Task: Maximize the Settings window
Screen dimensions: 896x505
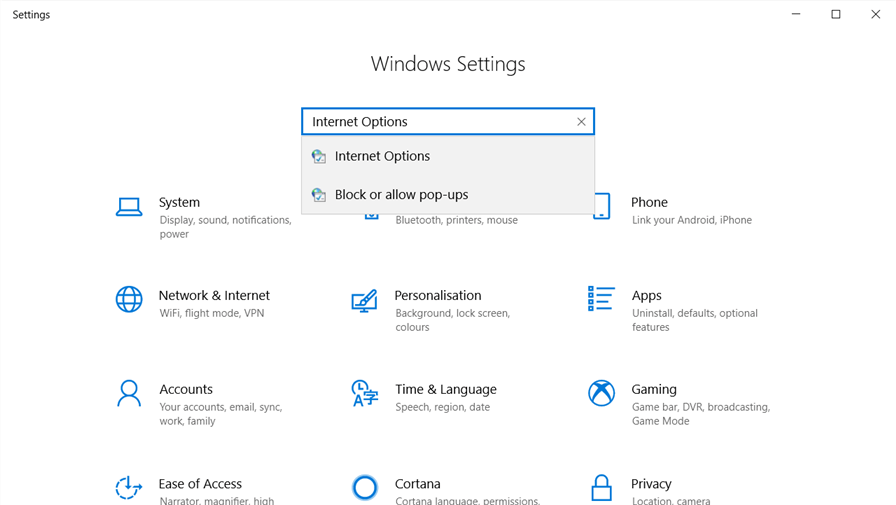Action: [x=836, y=14]
